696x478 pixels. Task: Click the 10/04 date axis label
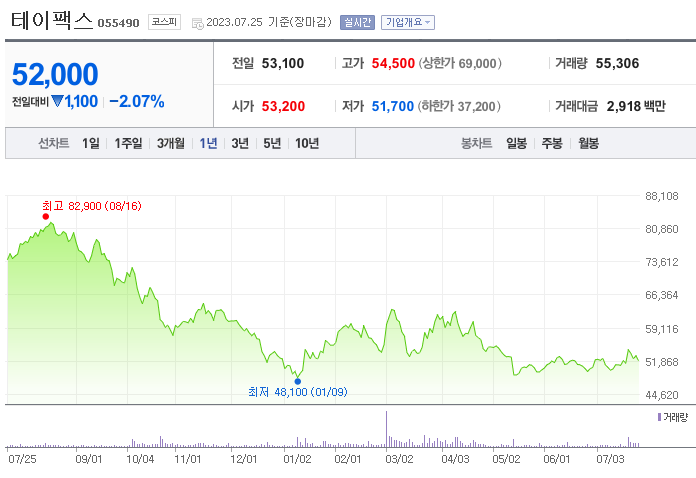tap(140, 459)
